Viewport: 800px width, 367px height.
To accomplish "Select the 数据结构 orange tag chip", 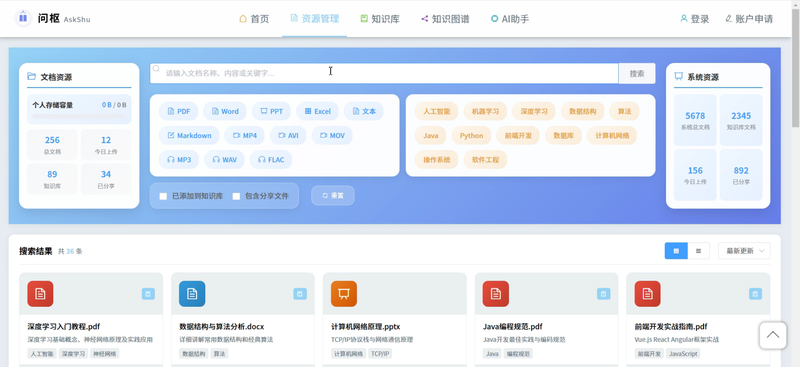I will [x=582, y=111].
